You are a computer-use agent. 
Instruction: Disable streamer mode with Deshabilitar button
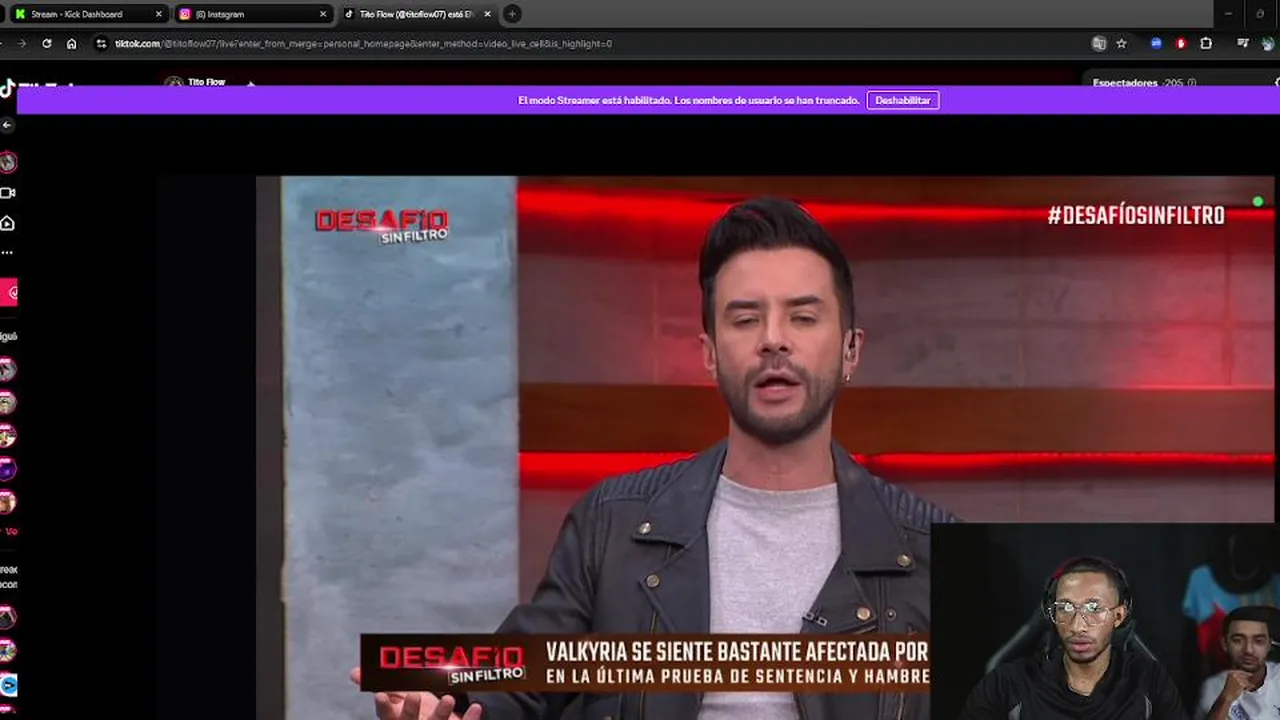coord(903,100)
